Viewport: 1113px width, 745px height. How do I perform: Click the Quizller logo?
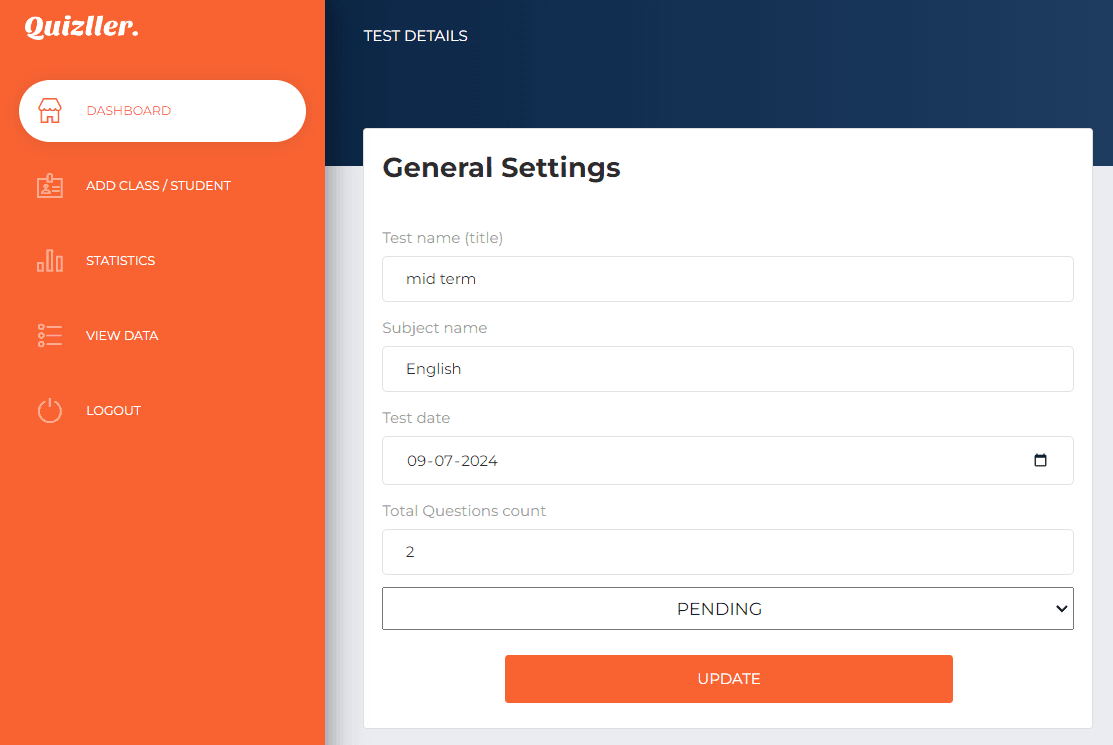[82, 27]
